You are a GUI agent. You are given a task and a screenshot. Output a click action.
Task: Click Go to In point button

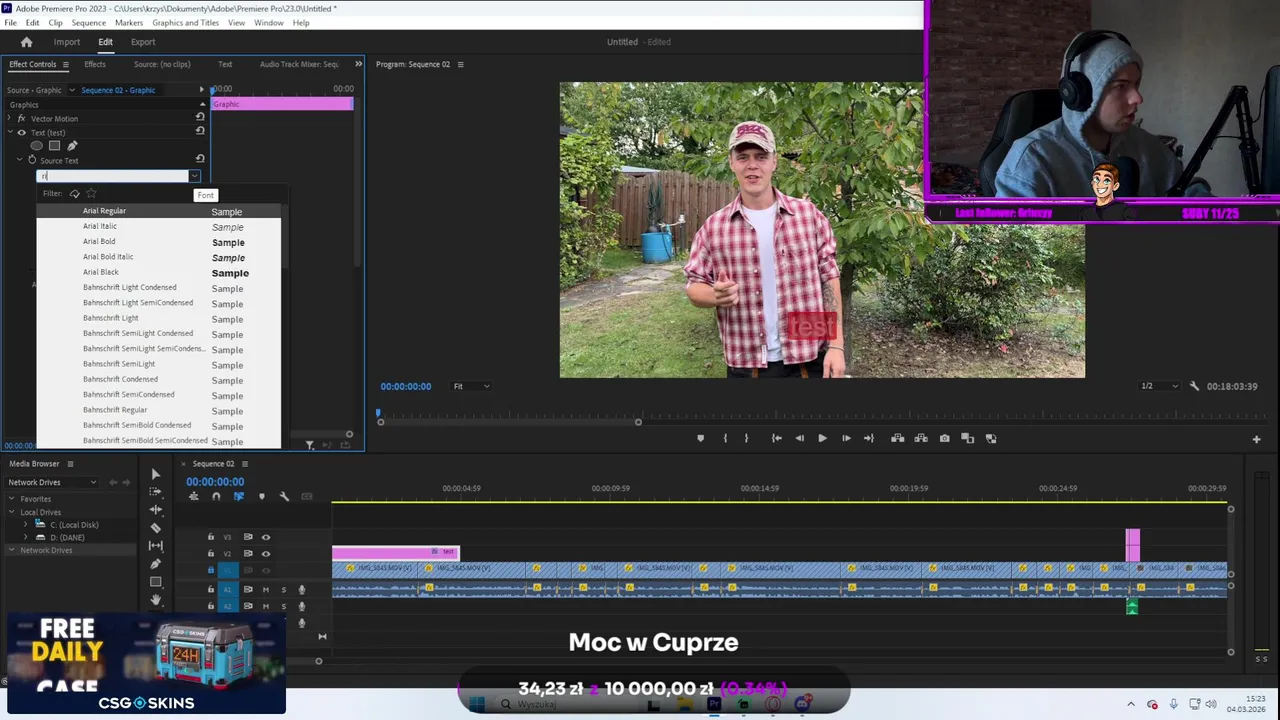tap(776, 438)
